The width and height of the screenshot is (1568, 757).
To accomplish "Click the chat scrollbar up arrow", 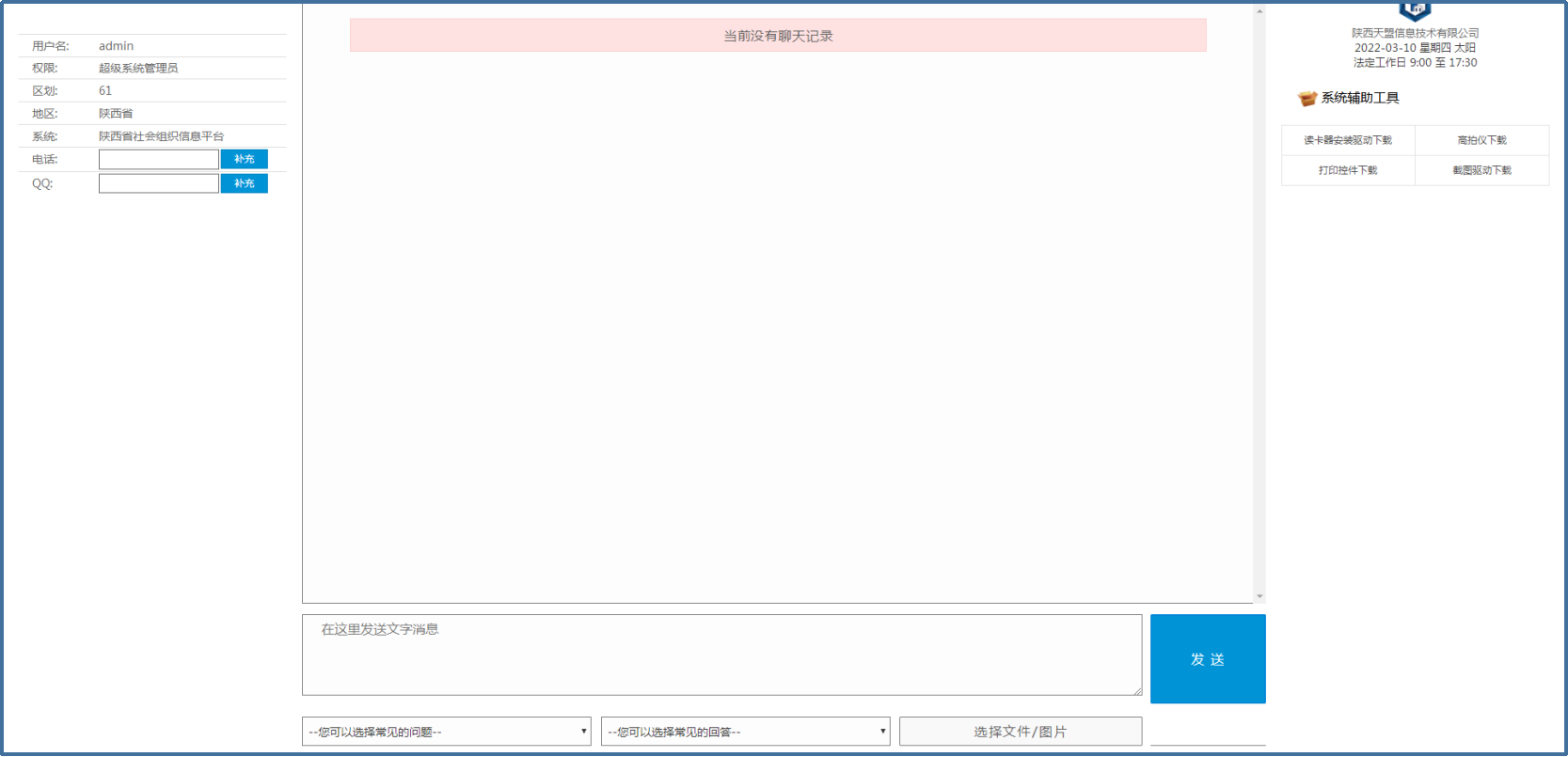I will (1259, 11).
